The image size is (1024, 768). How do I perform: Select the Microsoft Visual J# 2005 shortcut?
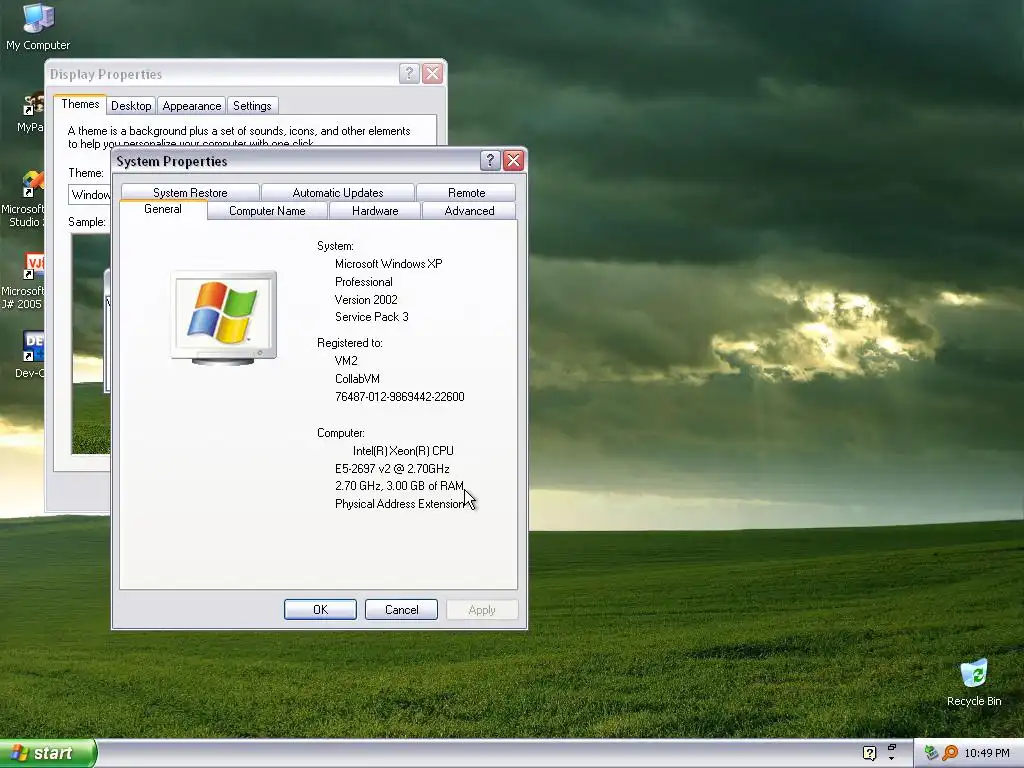25,281
